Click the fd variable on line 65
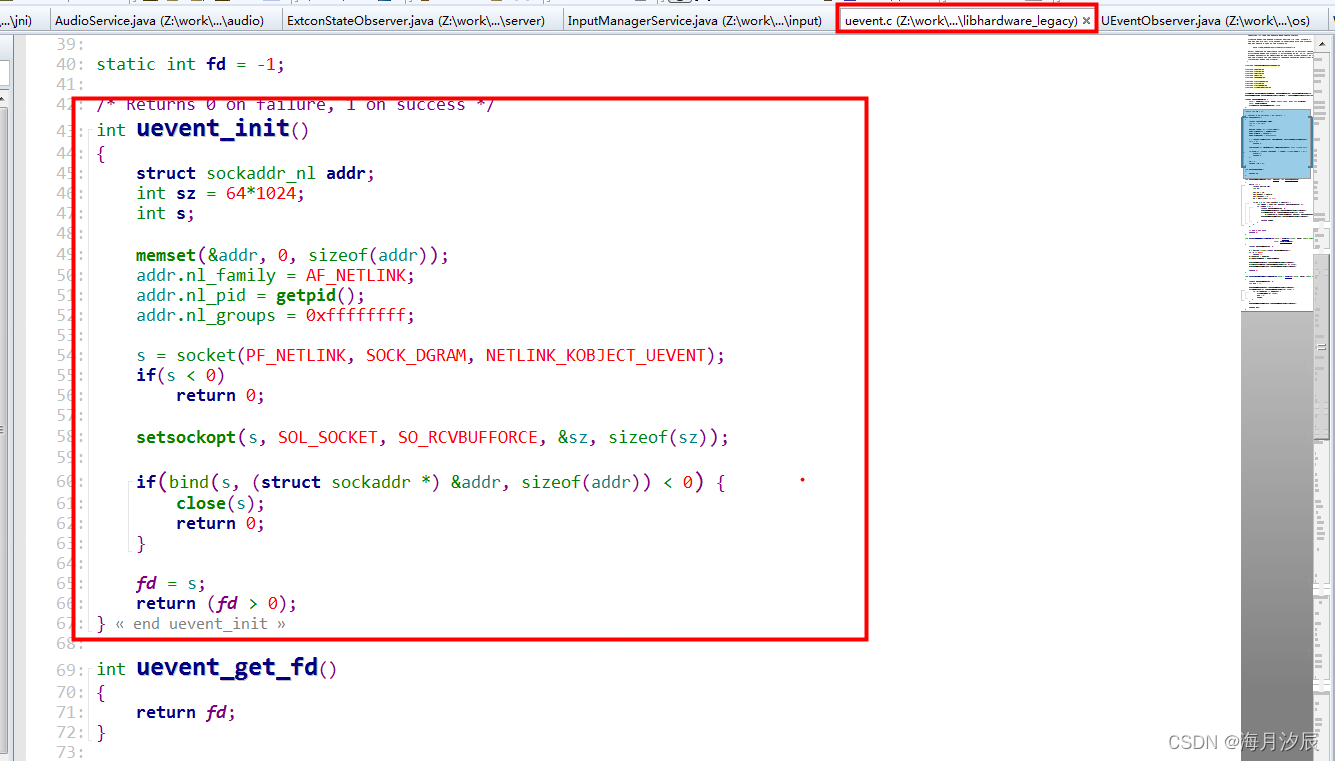The width and height of the screenshot is (1335, 761). point(146,583)
